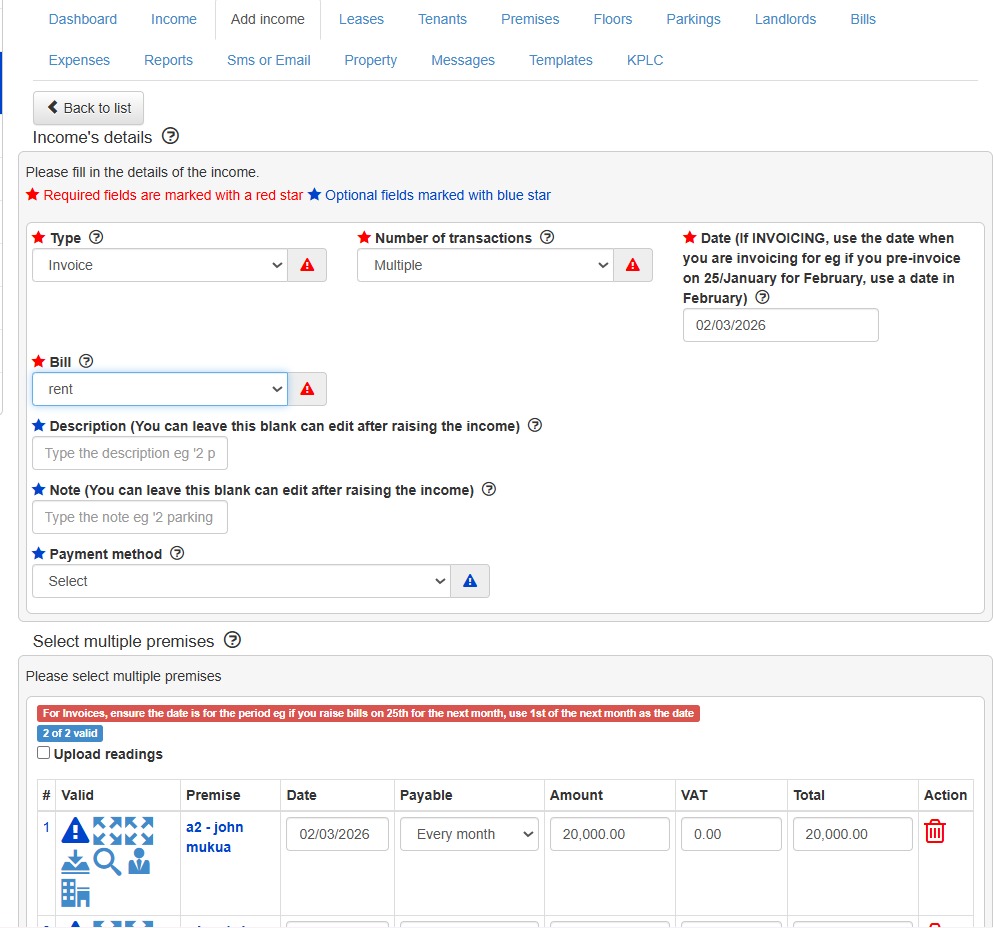Click the download tray icon in row 1
The width and height of the screenshot is (993, 928).
tap(75, 861)
